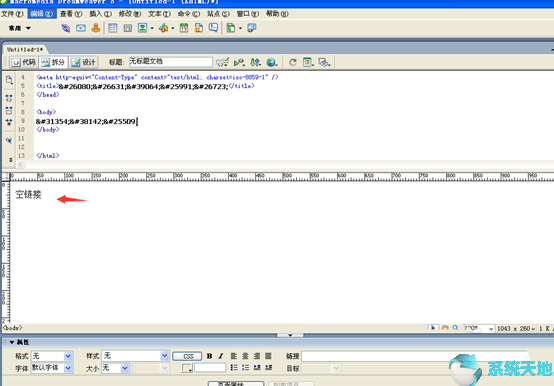Insert a Comment icon

(x=213, y=28)
